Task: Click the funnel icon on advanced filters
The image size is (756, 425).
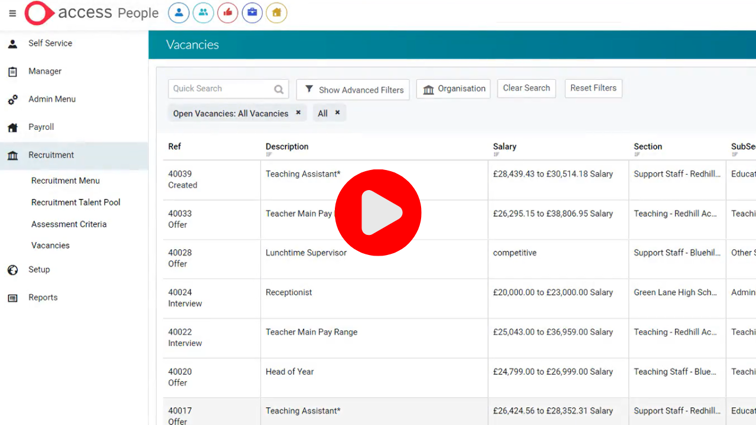Action: click(x=309, y=89)
